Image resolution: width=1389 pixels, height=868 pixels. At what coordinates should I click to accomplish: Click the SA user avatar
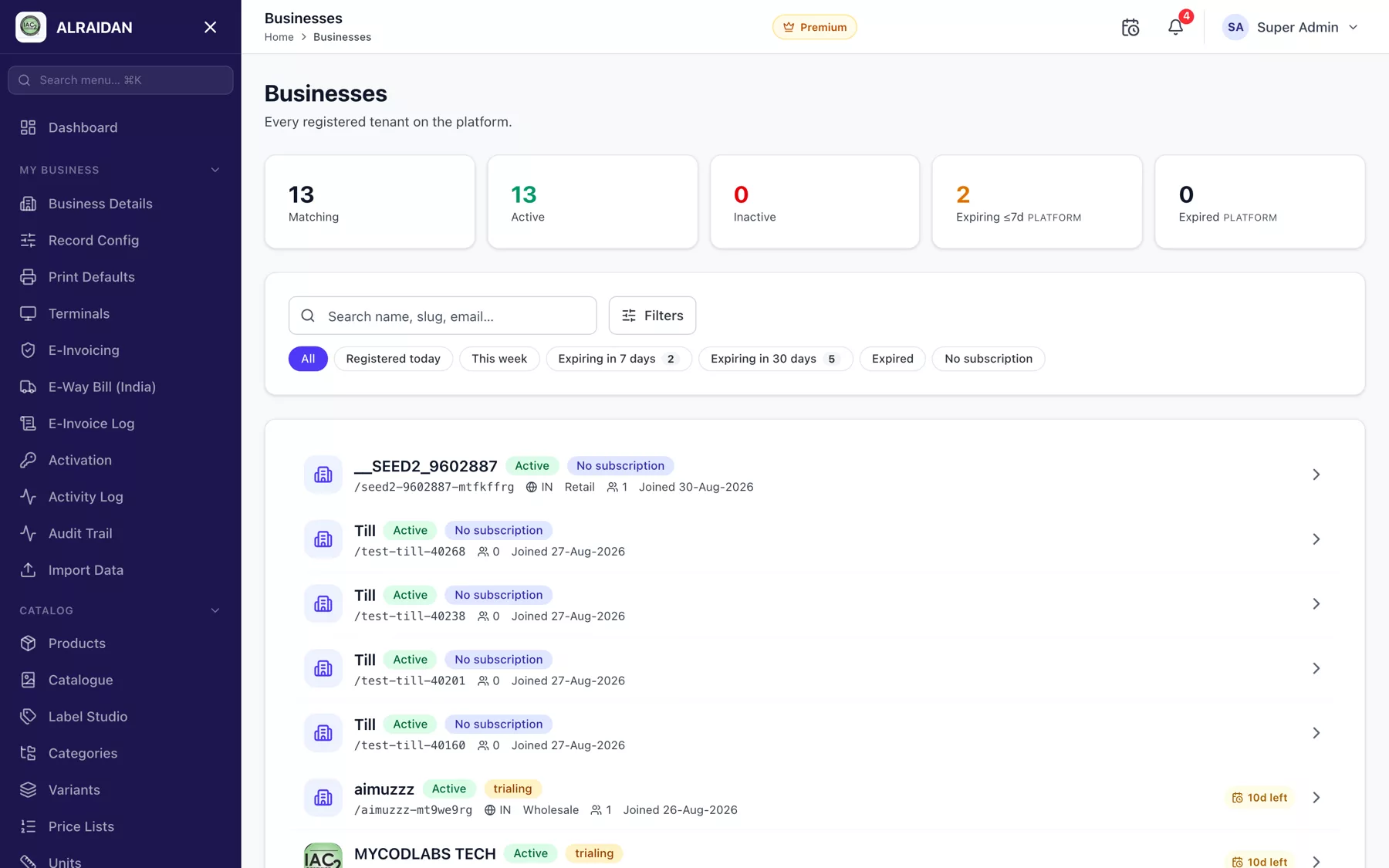tap(1235, 27)
